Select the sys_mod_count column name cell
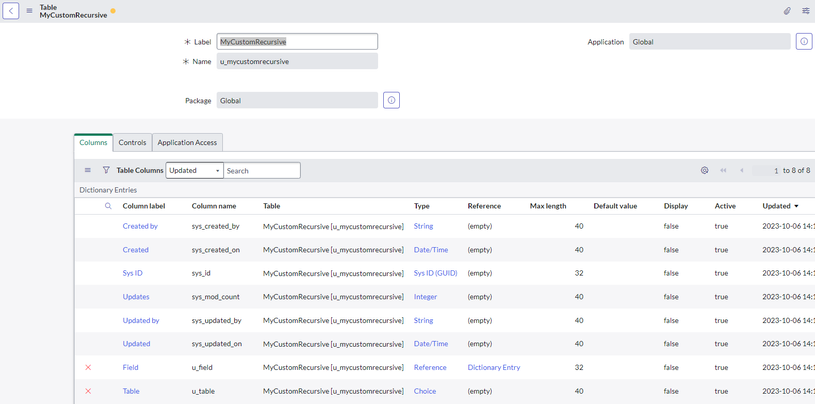 216,297
